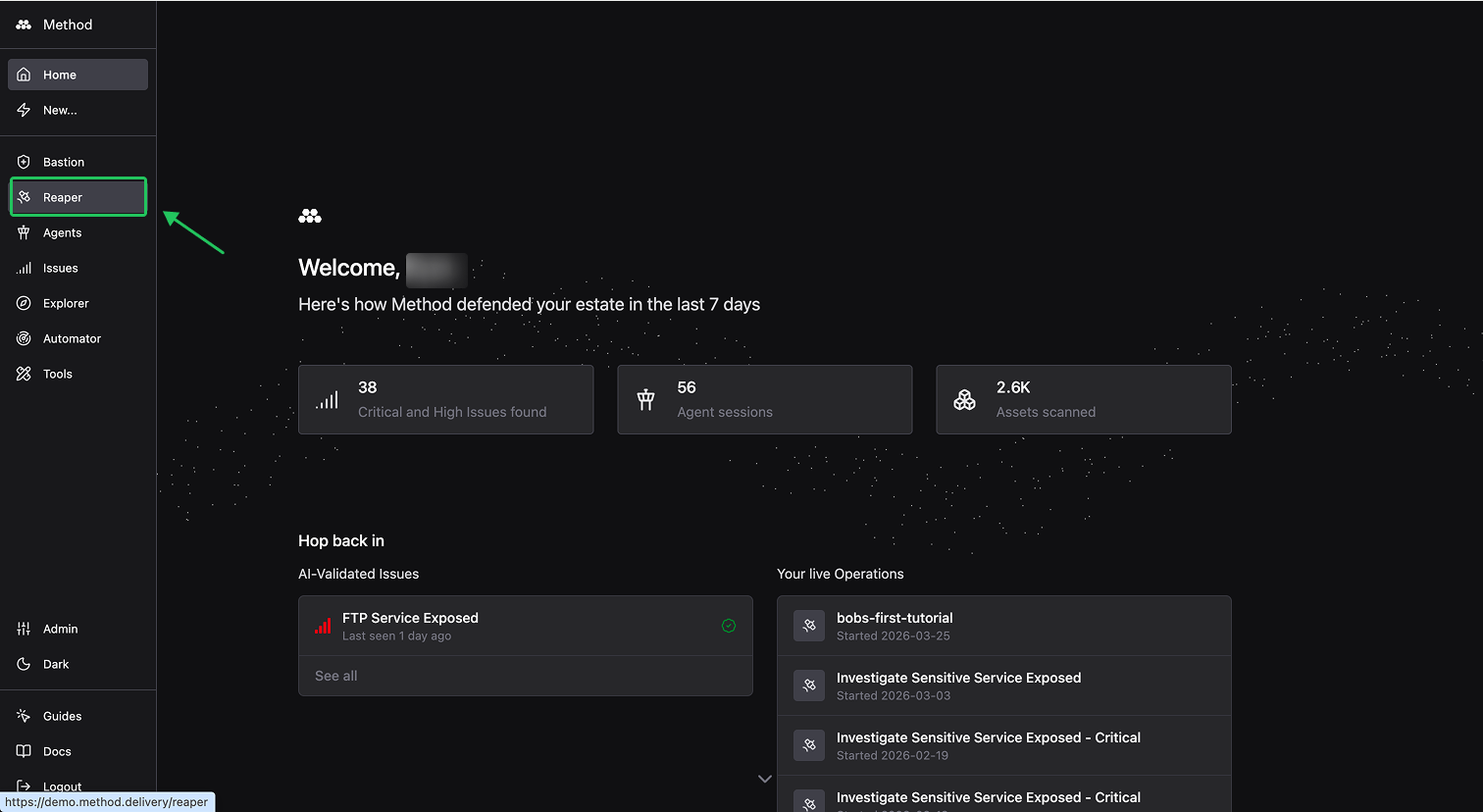Click green check on FTP Service Exposed
The image size is (1483, 812).
click(x=729, y=626)
